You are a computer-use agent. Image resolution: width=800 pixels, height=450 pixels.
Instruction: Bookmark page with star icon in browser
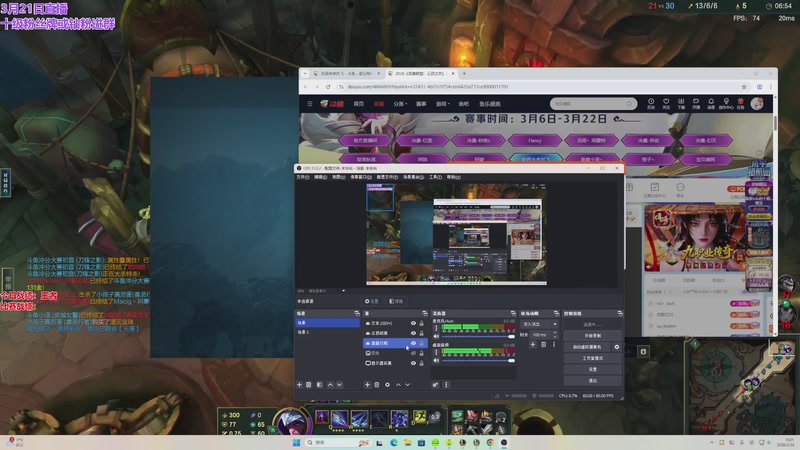[x=744, y=87]
